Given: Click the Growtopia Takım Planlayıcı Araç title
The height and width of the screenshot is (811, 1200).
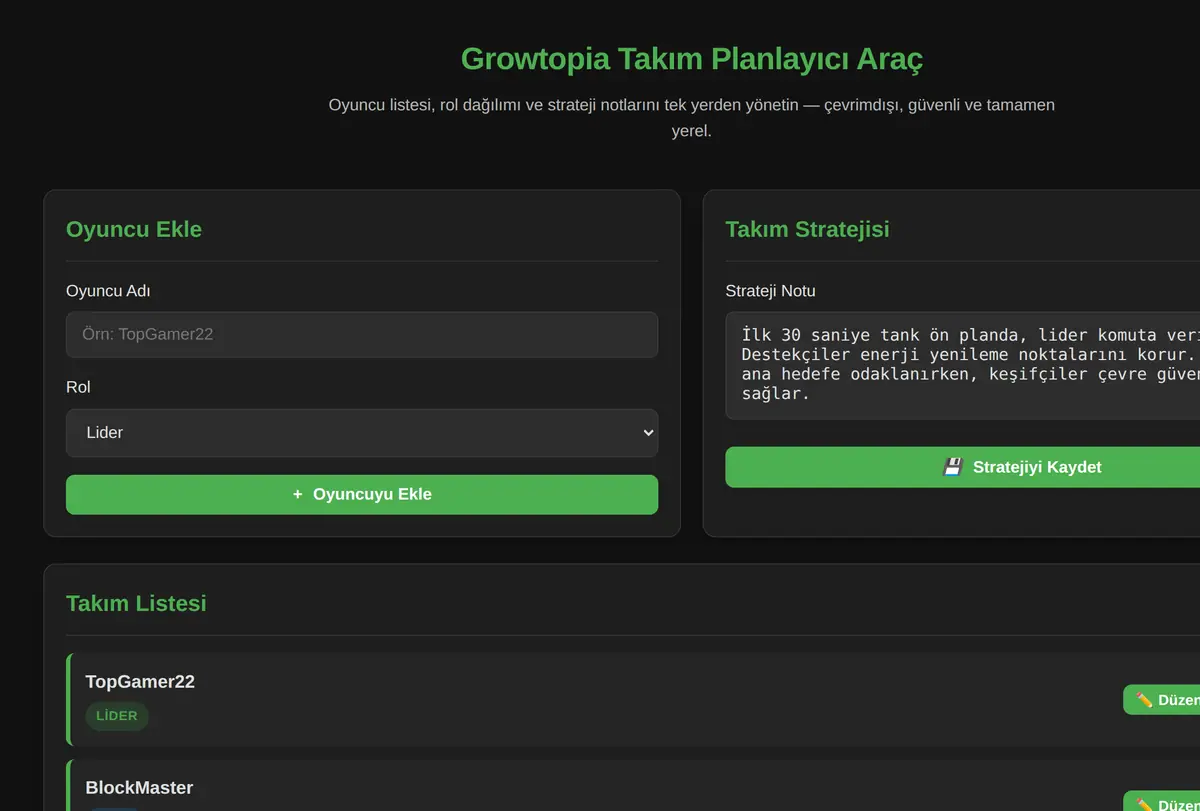Looking at the screenshot, I should click(x=692, y=59).
